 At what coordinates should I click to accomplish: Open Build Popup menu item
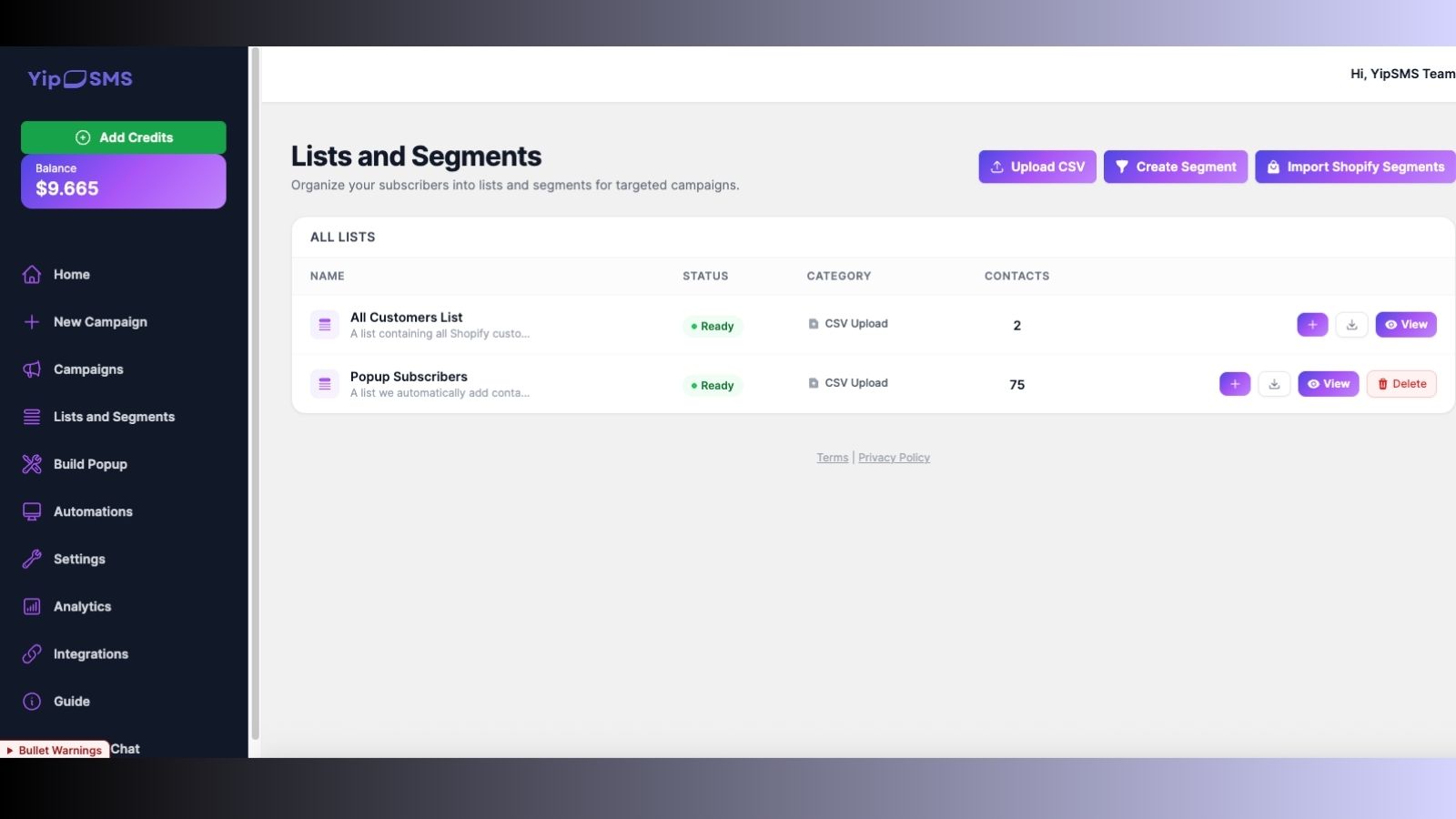pyautogui.click(x=90, y=464)
